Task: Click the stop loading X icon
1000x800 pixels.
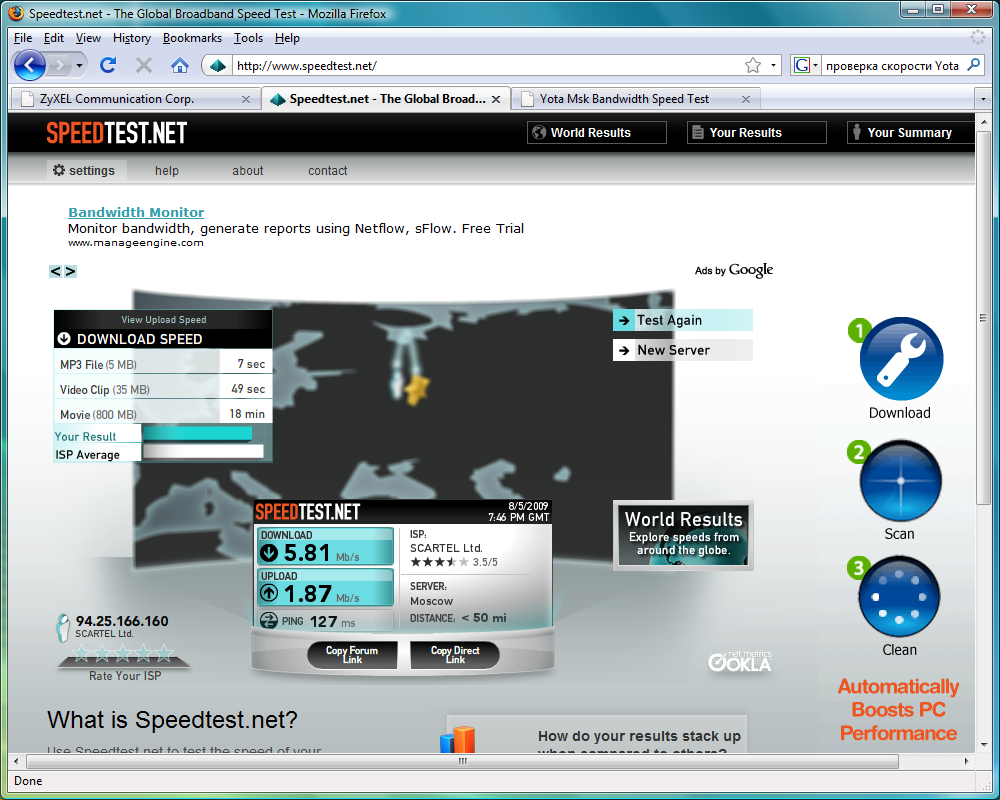Action: click(x=144, y=65)
